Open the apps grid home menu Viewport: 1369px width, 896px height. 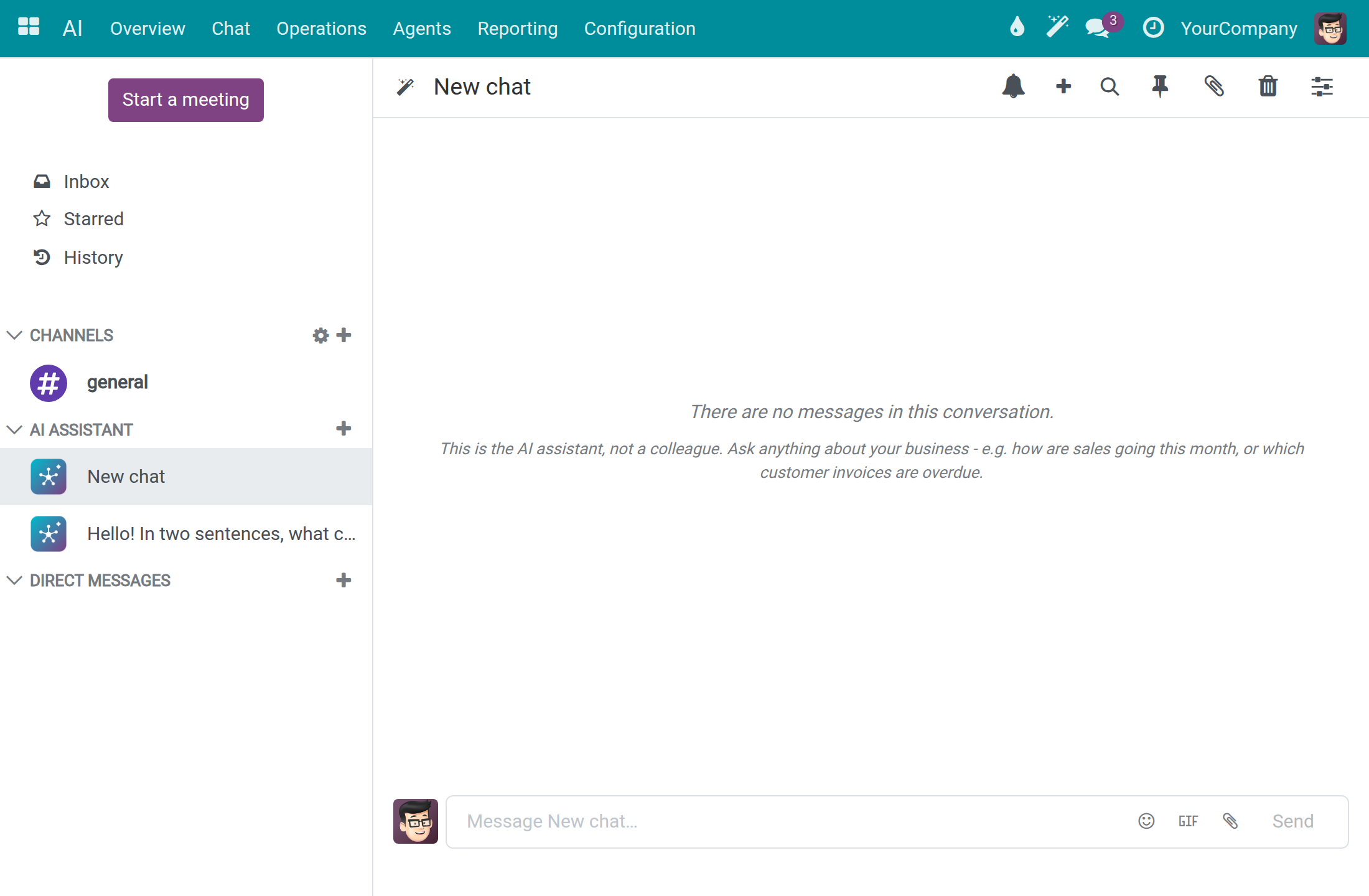pos(29,28)
